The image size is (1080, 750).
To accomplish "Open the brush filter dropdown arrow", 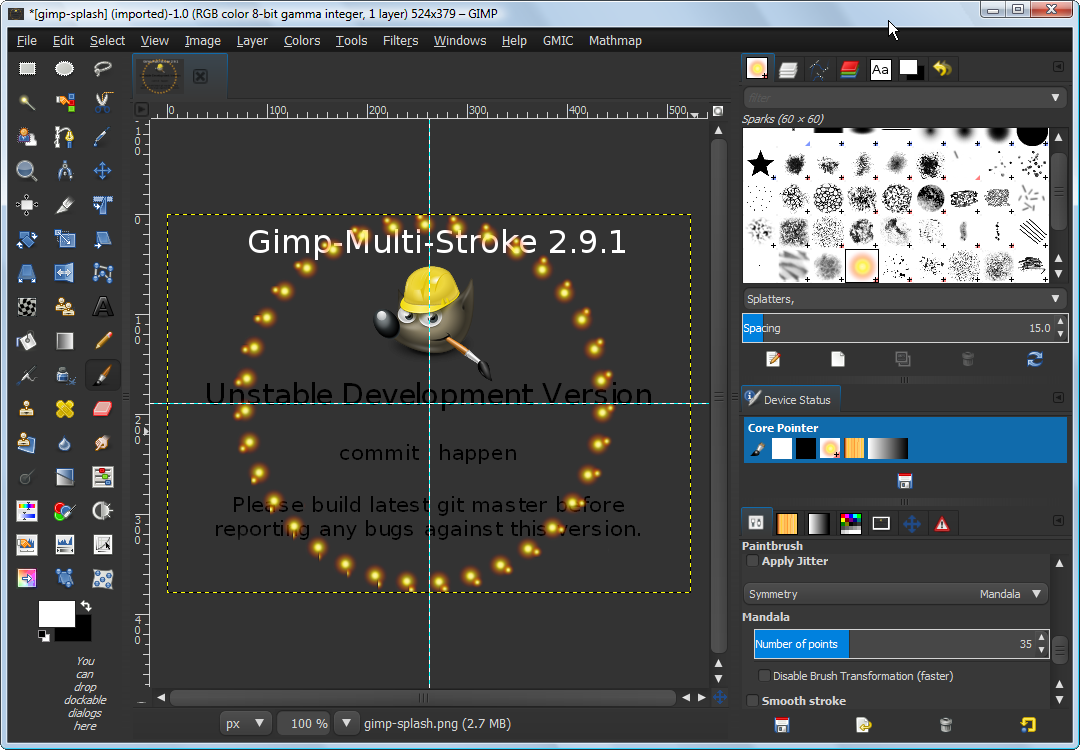I will 1055,98.
